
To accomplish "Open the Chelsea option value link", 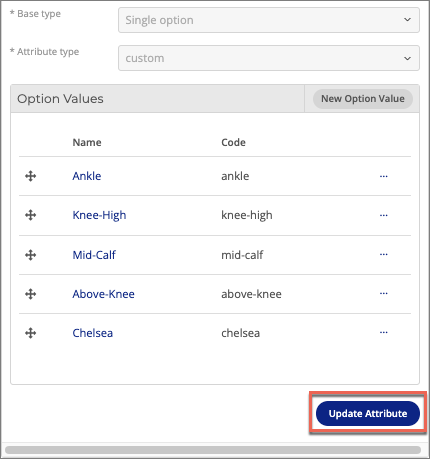I will click(x=93, y=333).
